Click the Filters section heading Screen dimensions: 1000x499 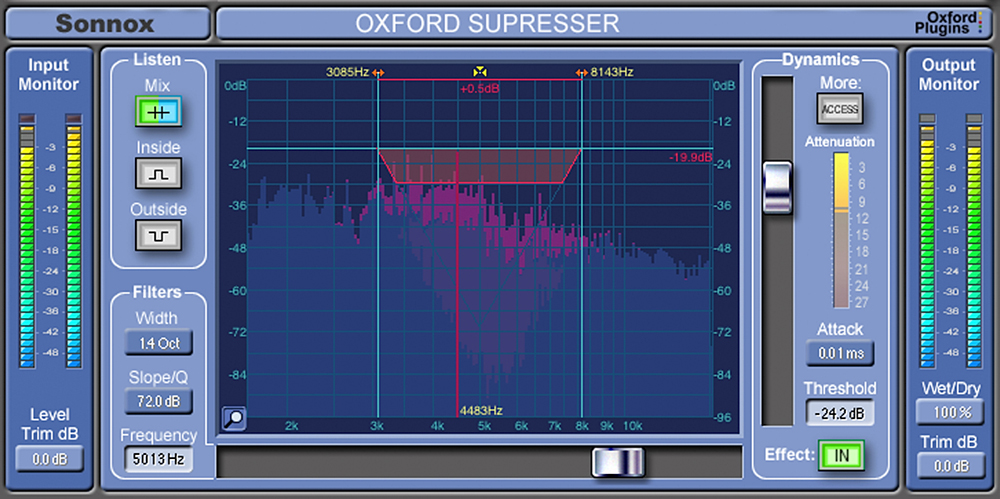(157, 293)
